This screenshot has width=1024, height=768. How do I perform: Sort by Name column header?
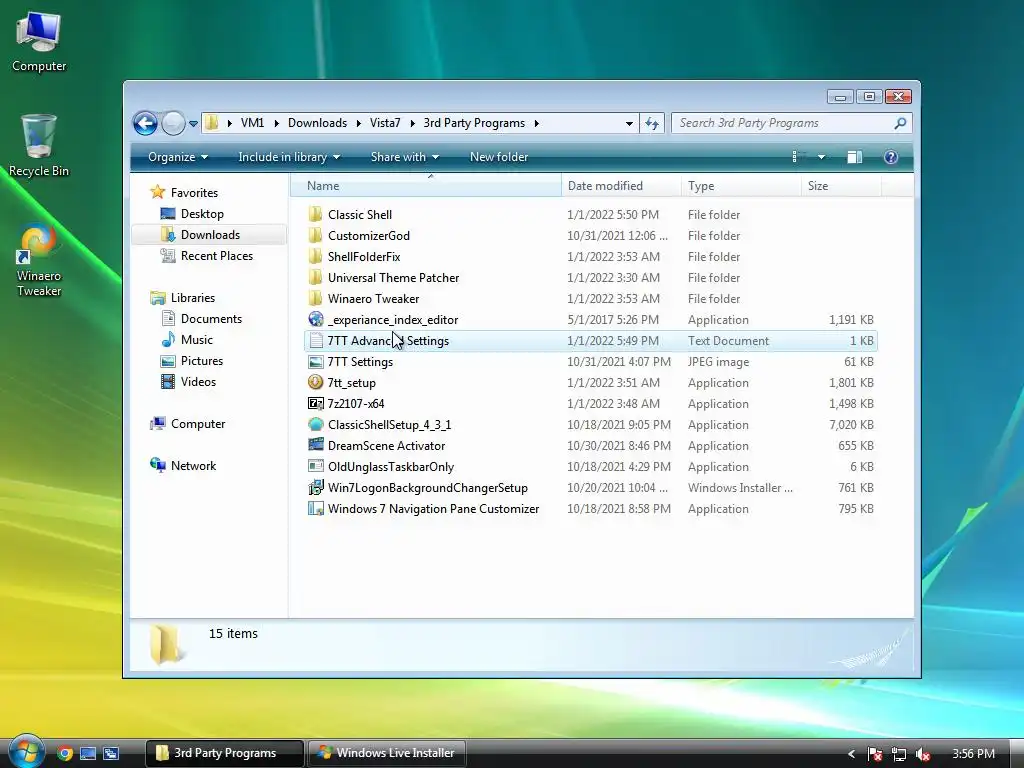426,185
